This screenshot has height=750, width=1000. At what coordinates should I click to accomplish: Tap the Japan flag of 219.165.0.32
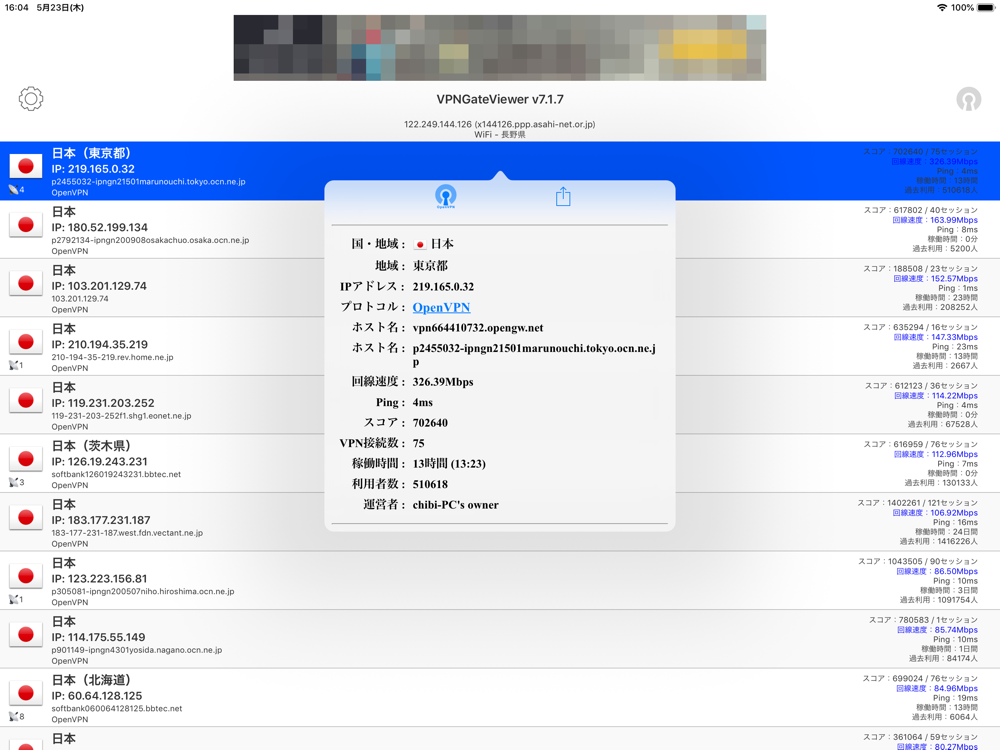[26, 166]
